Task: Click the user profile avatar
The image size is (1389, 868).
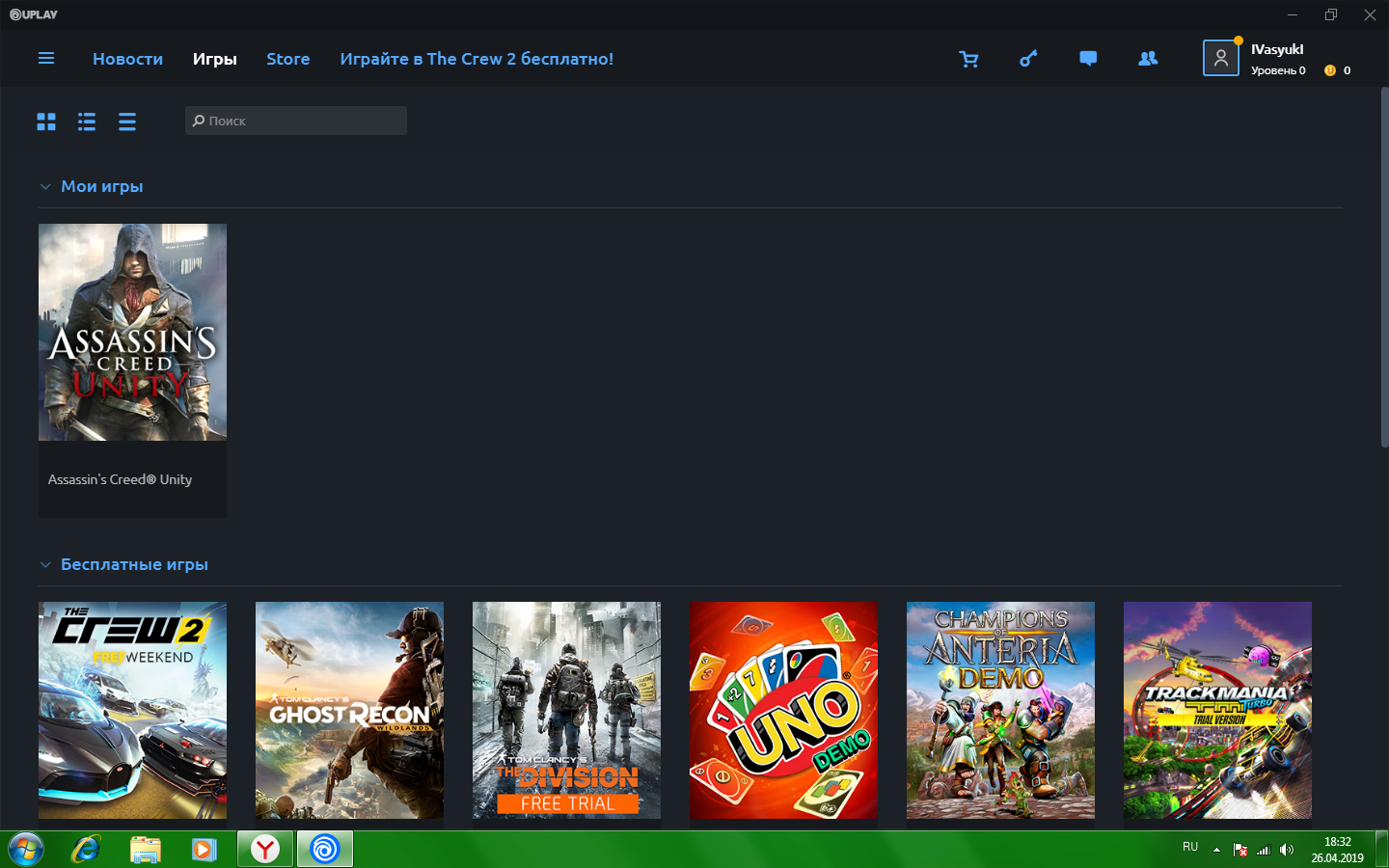Action: coord(1220,58)
